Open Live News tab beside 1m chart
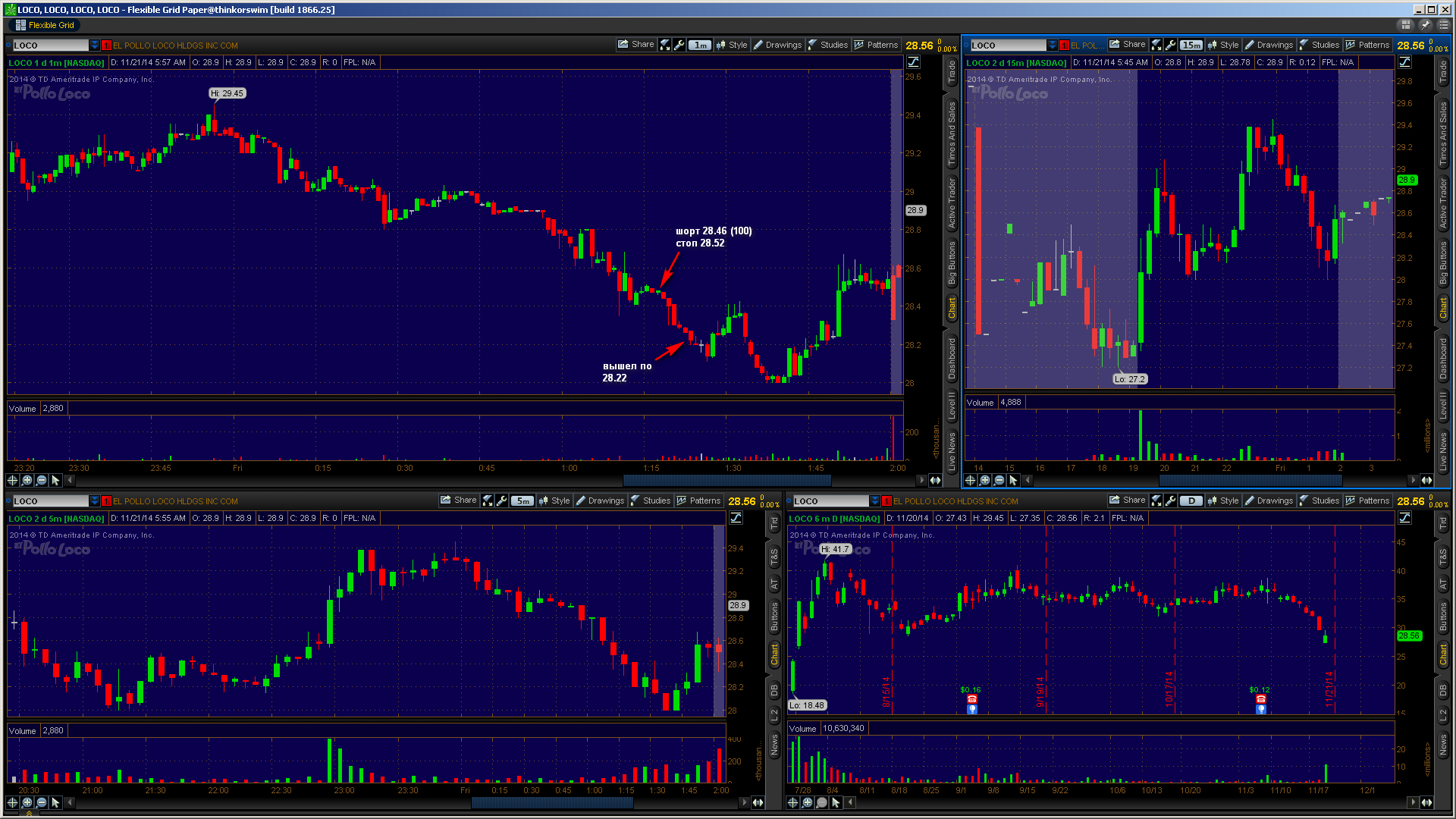The height and width of the screenshot is (819, 1456). [x=952, y=450]
